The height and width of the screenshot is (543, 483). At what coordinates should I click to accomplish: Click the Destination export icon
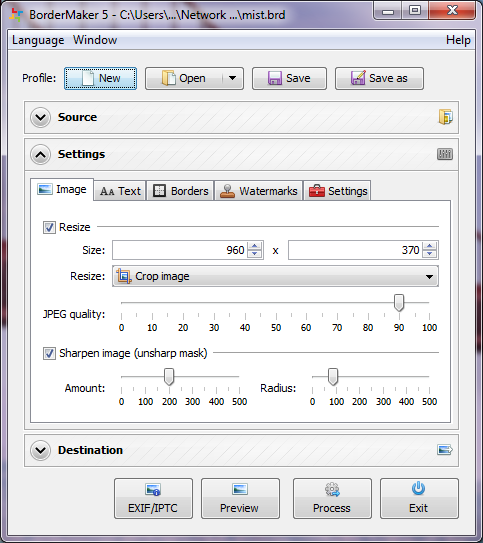point(445,450)
